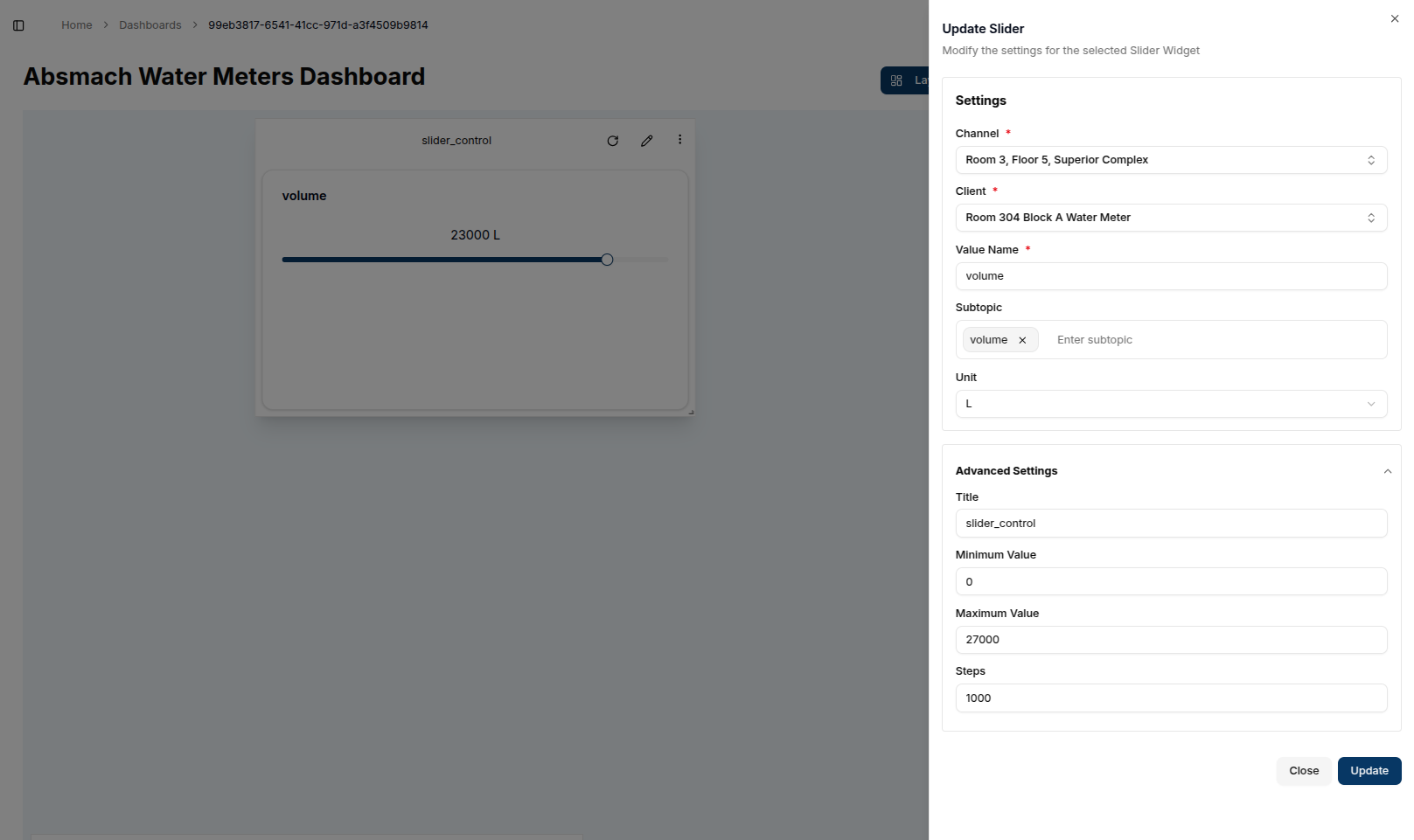
Task: Click the pencil edit icon on widget
Action: [x=646, y=141]
